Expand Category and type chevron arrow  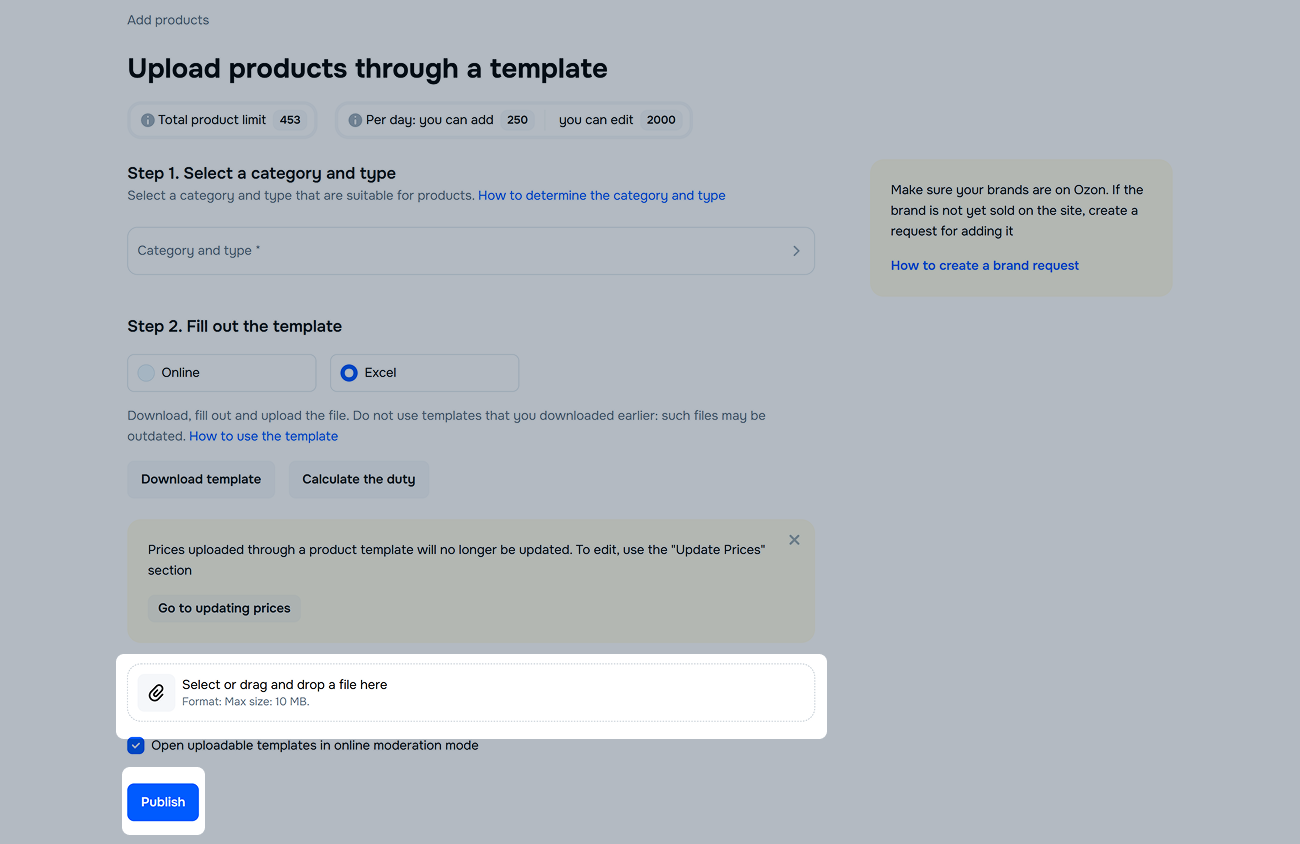click(796, 251)
